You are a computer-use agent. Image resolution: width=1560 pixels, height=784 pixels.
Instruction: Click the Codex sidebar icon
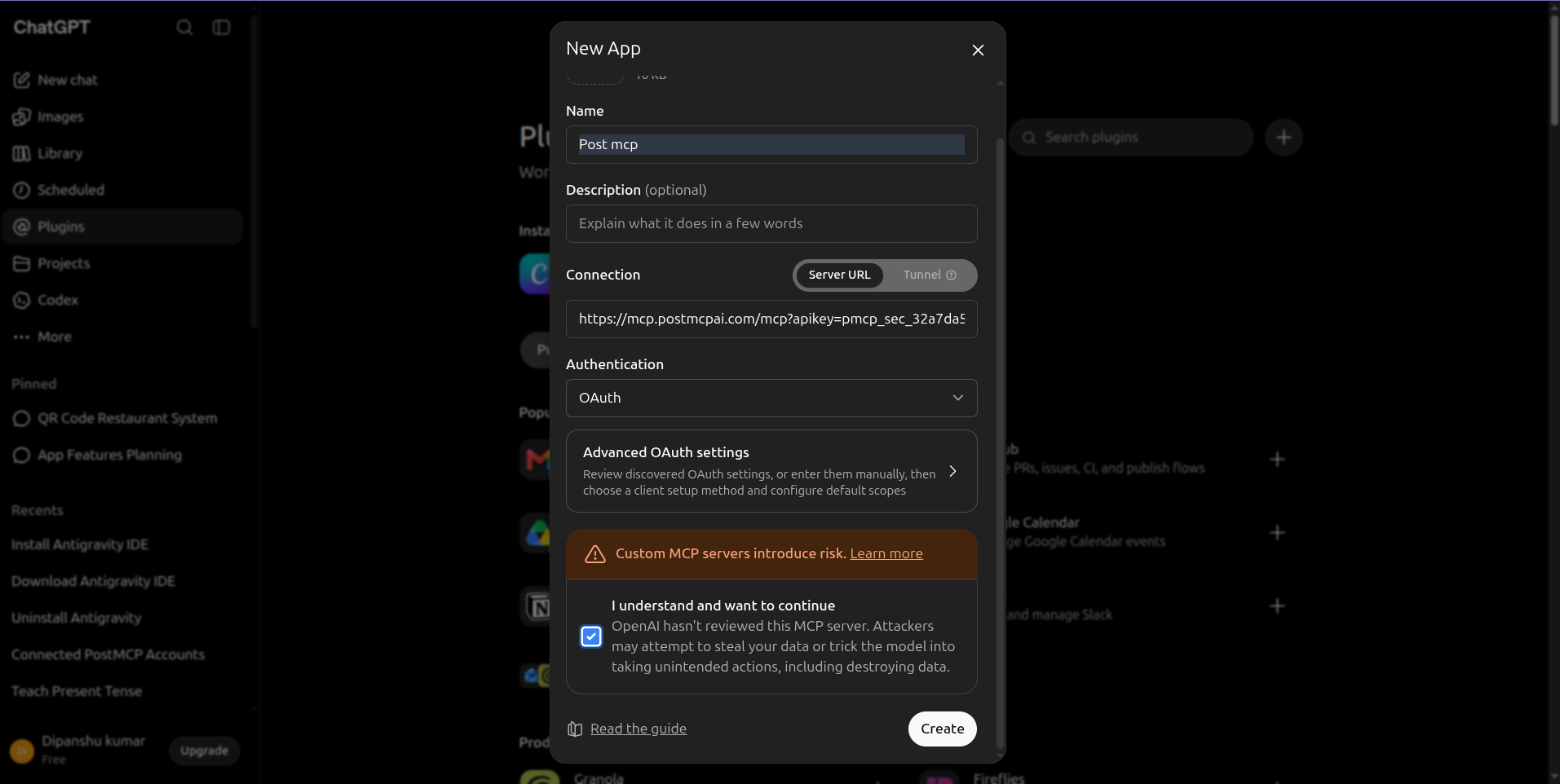coord(22,300)
